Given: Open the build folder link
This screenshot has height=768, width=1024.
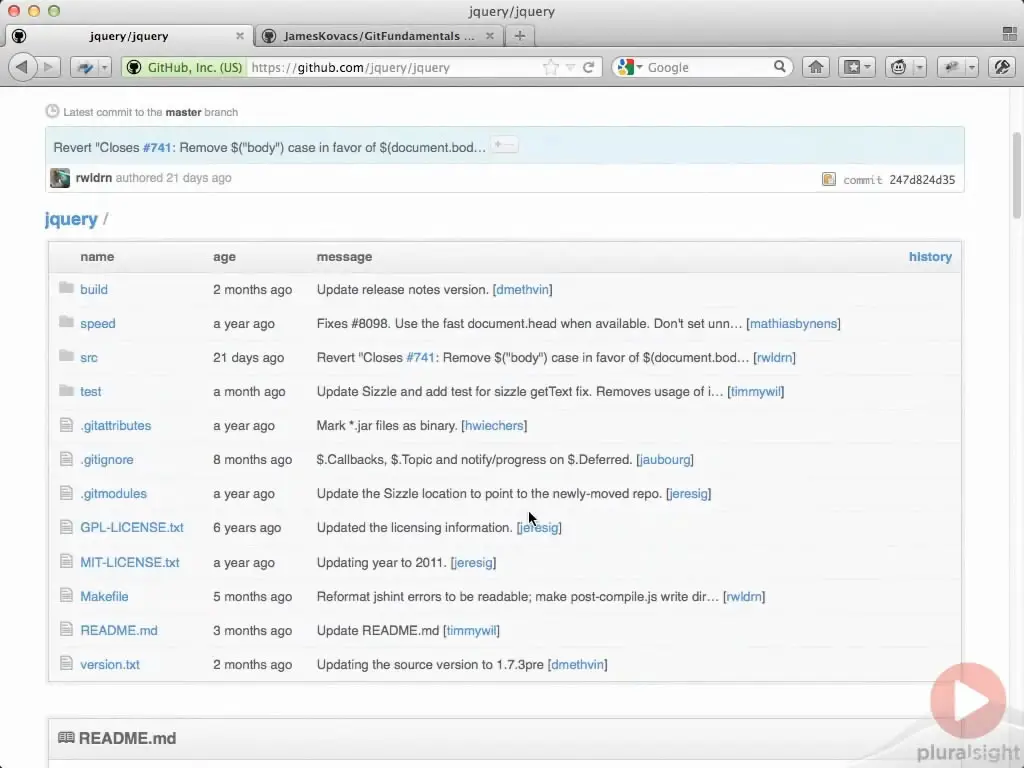Looking at the screenshot, I should [94, 289].
